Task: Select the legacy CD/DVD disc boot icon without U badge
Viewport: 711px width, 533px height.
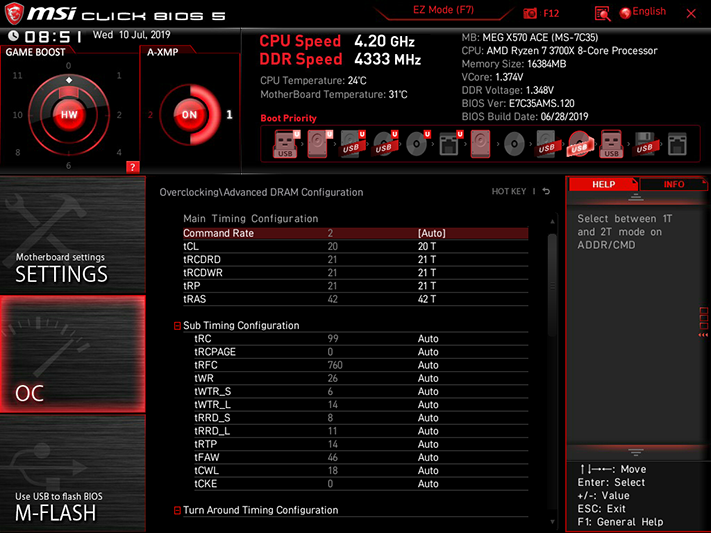Action: [x=514, y=144]
